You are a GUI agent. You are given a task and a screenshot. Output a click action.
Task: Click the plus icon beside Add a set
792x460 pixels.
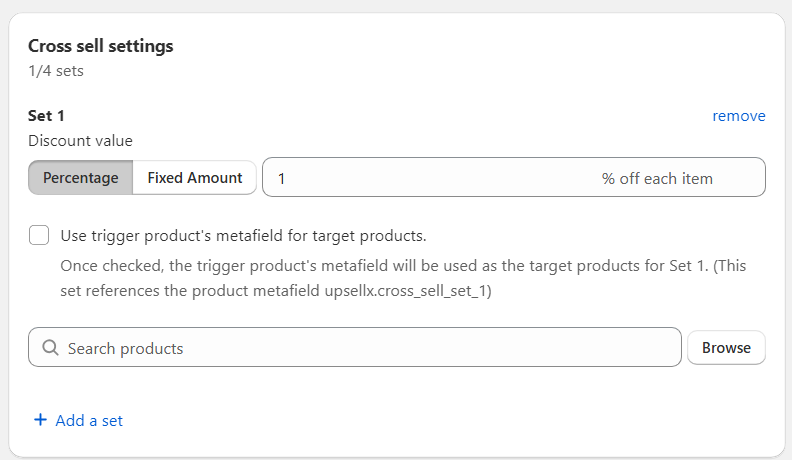tap(40, 420)
